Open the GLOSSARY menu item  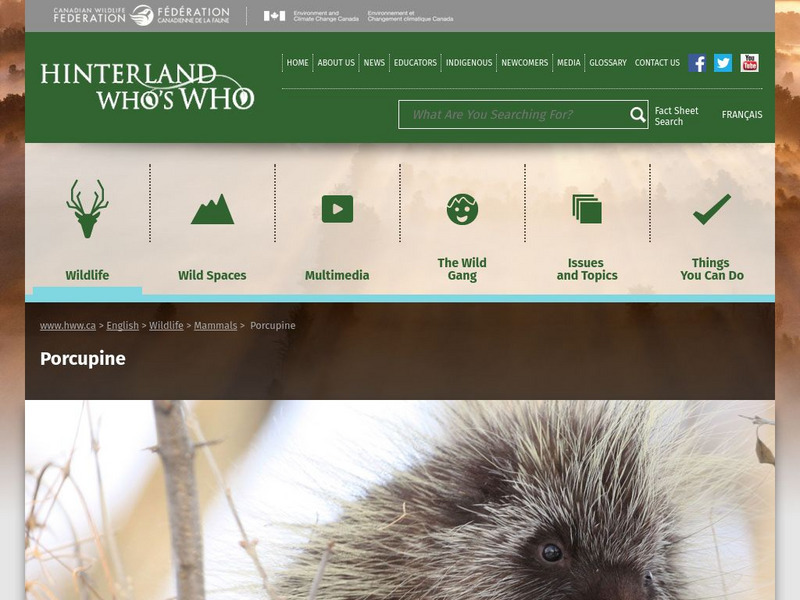606,62
